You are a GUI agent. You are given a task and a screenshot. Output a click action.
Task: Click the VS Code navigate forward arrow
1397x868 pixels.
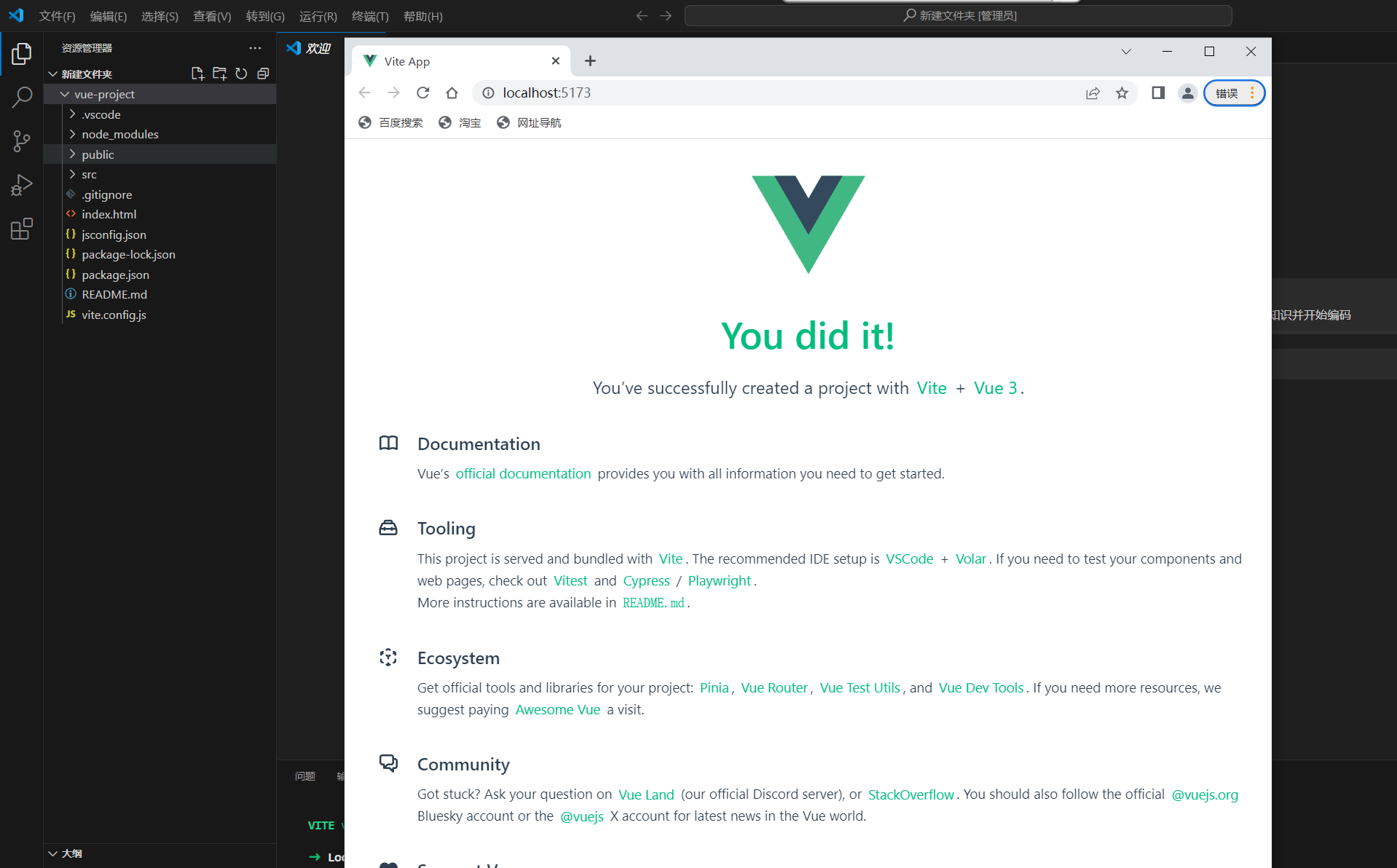click(x=666, y=16)
